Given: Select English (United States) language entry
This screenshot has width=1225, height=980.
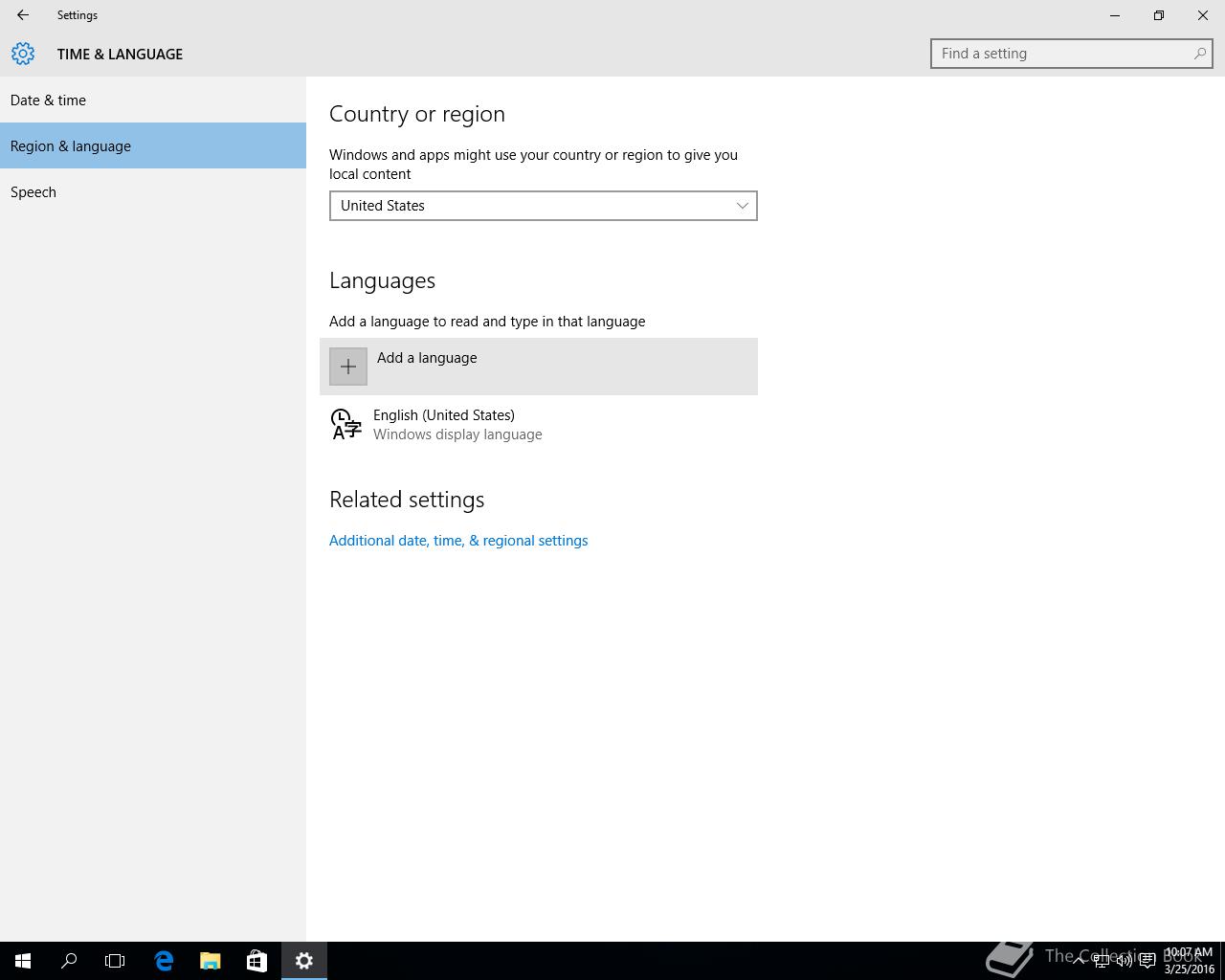Looking at the screenshot, I should coord(539,424).
